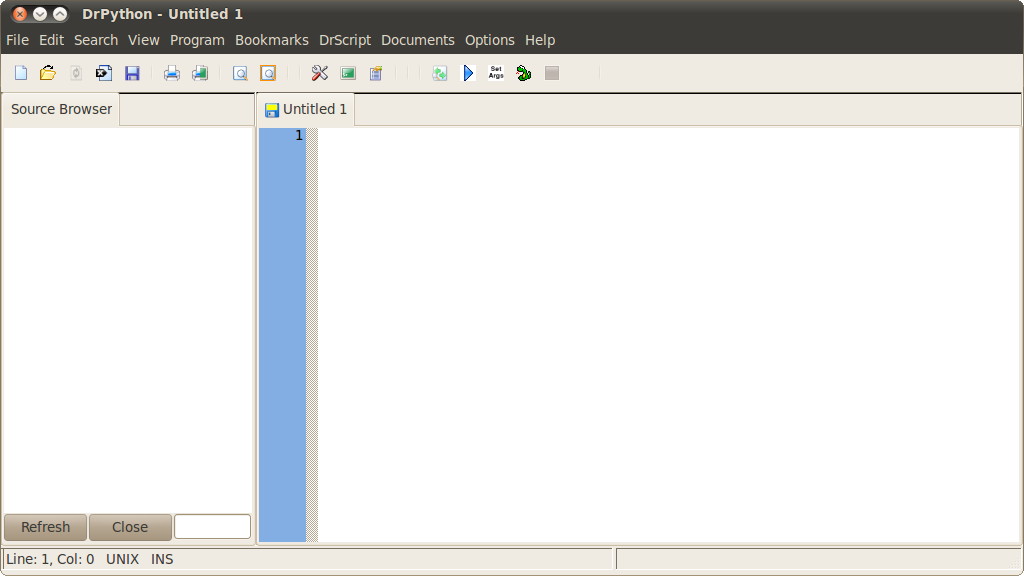Save the file with the floppy icon
This screenshot has height=576, width=1024.
point(133,73)
